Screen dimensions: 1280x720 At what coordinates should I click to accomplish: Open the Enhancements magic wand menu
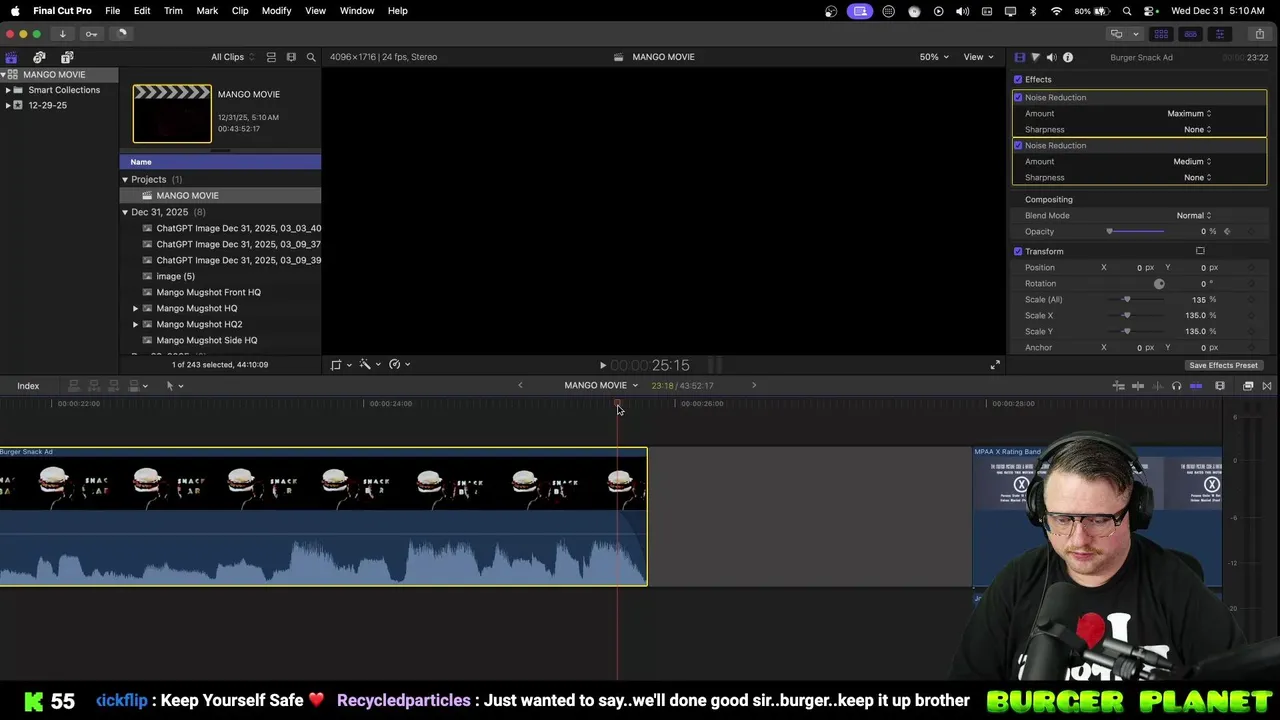[369, 365]
